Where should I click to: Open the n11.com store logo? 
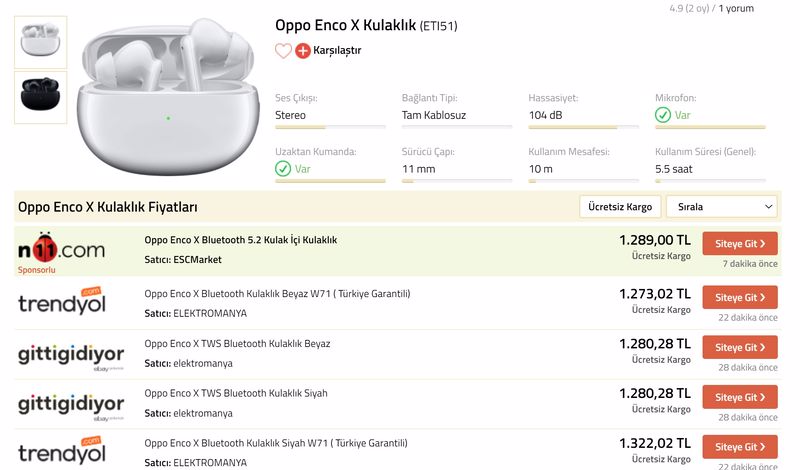click(61, 248)
